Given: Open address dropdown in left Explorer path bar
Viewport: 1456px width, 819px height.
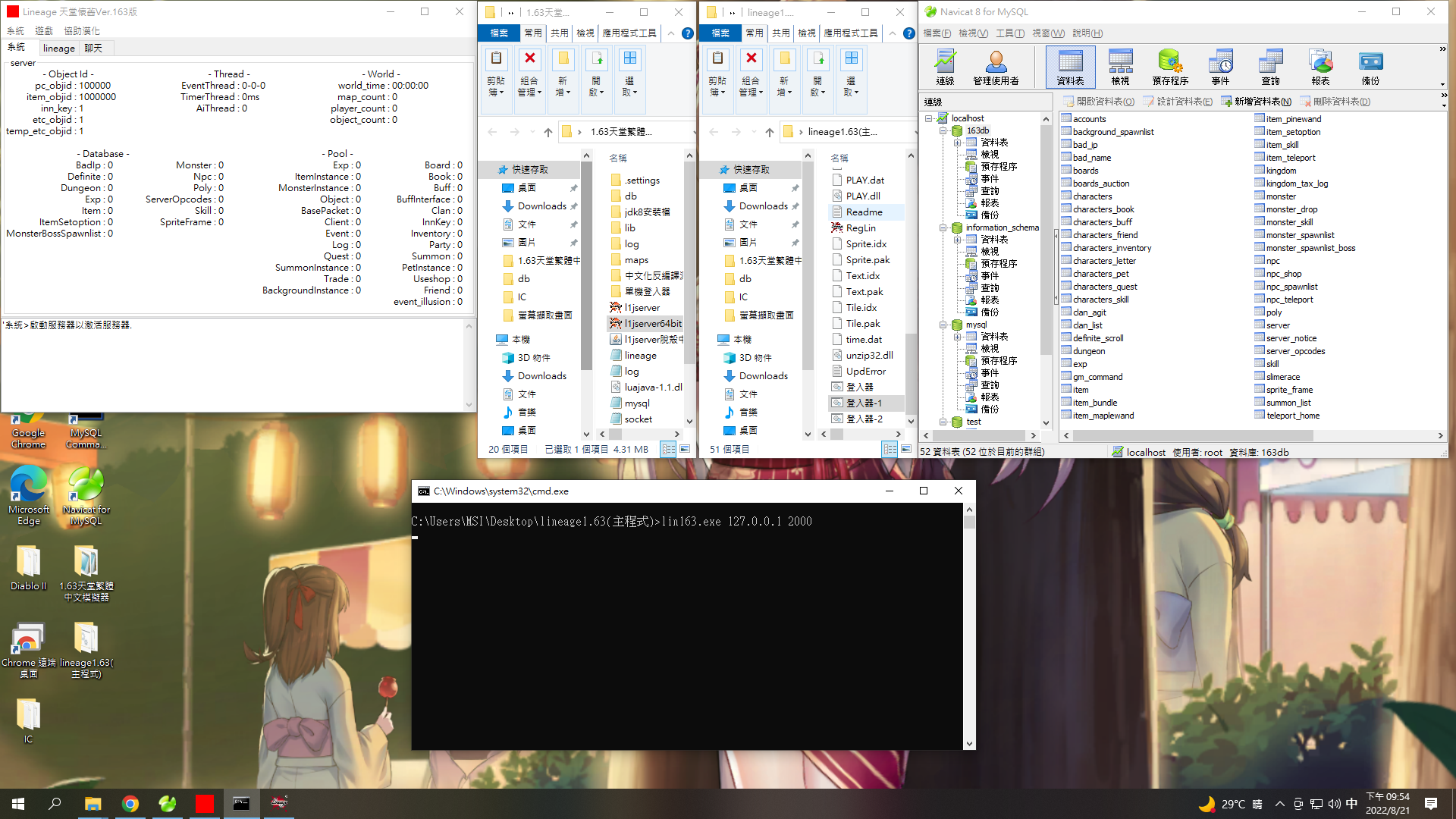Looking at the screenshot, I should coord(694,132).
